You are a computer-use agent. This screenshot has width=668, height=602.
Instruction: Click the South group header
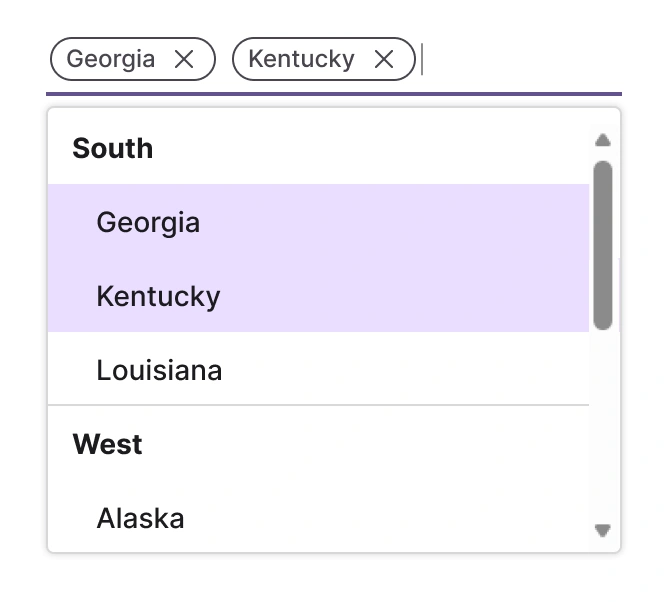click(113, 148)
